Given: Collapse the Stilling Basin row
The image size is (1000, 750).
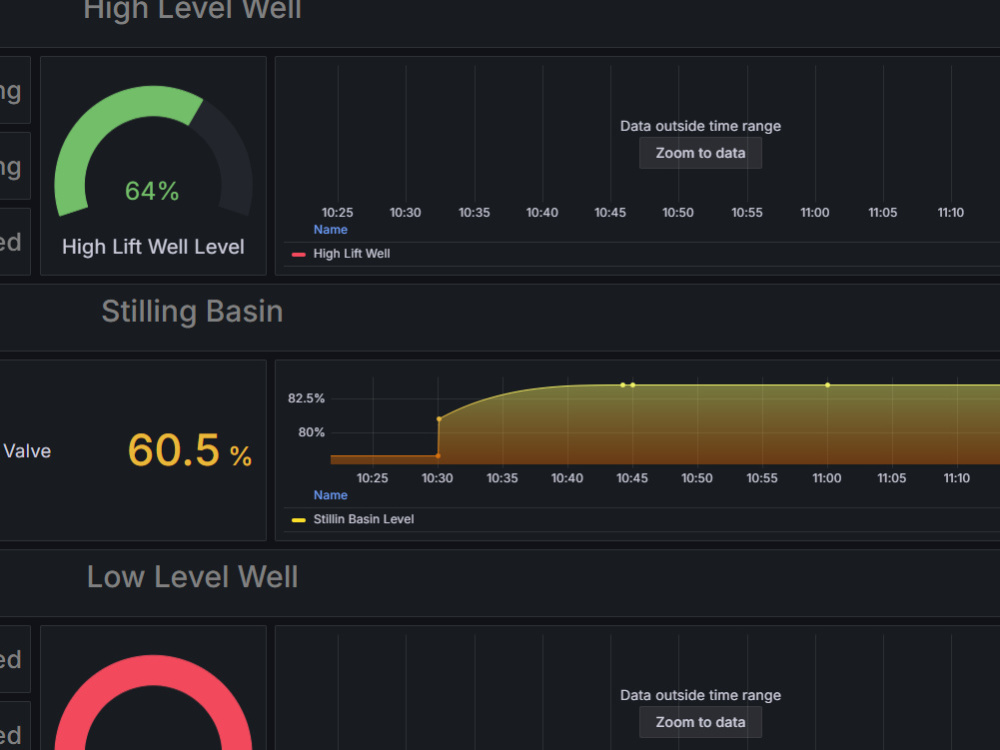Looking at the screenshot, I should click(x=190, y=311).
